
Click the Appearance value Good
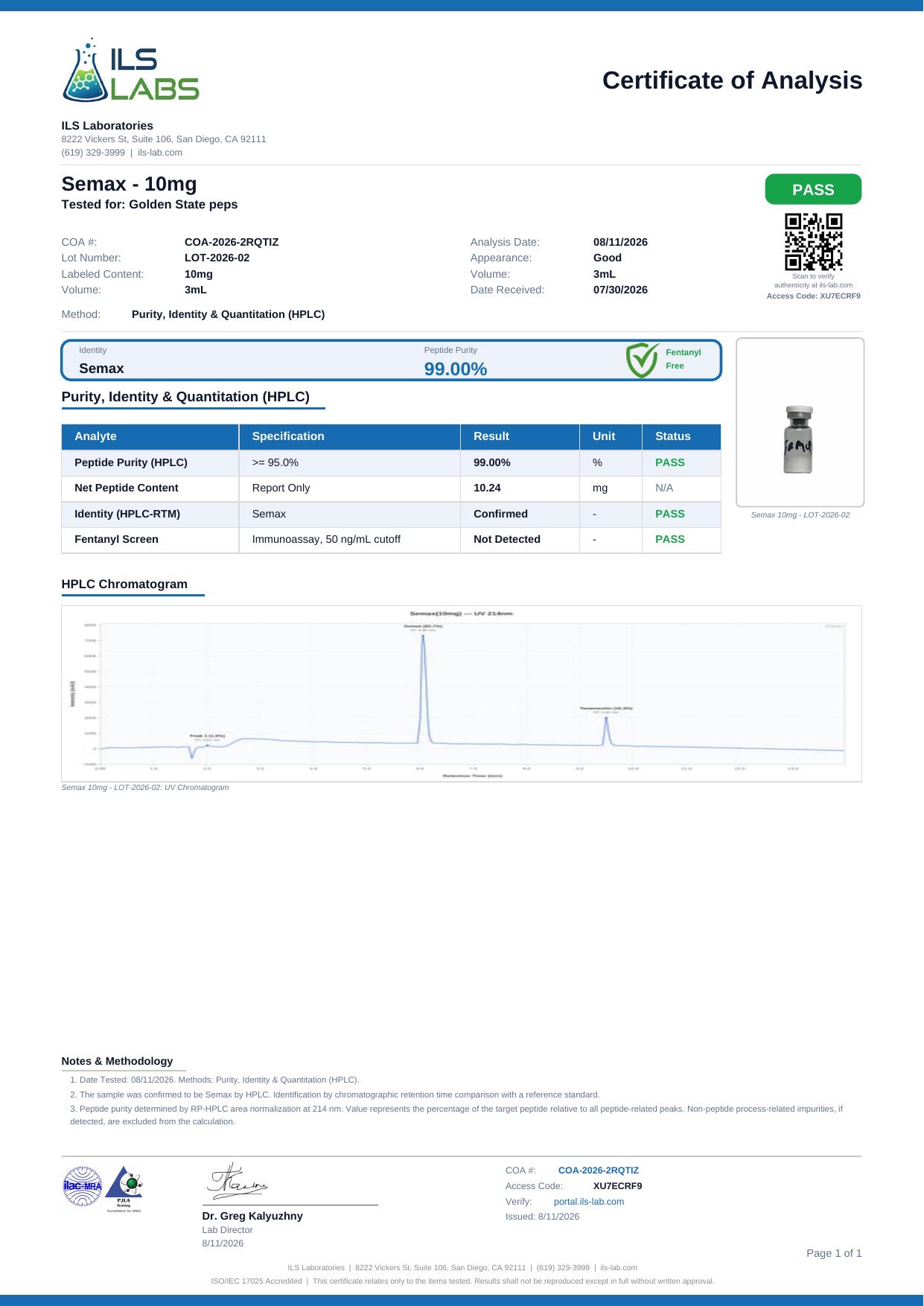608,258
